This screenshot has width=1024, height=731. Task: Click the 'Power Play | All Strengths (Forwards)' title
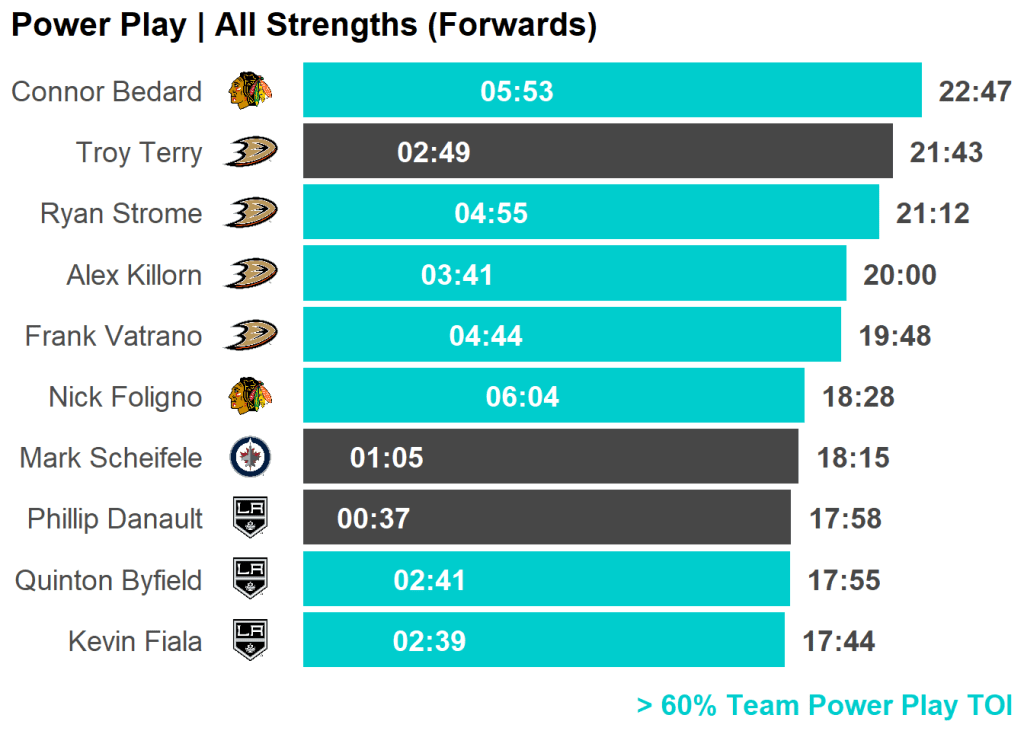pyautogui.click(x=303, y=26)
